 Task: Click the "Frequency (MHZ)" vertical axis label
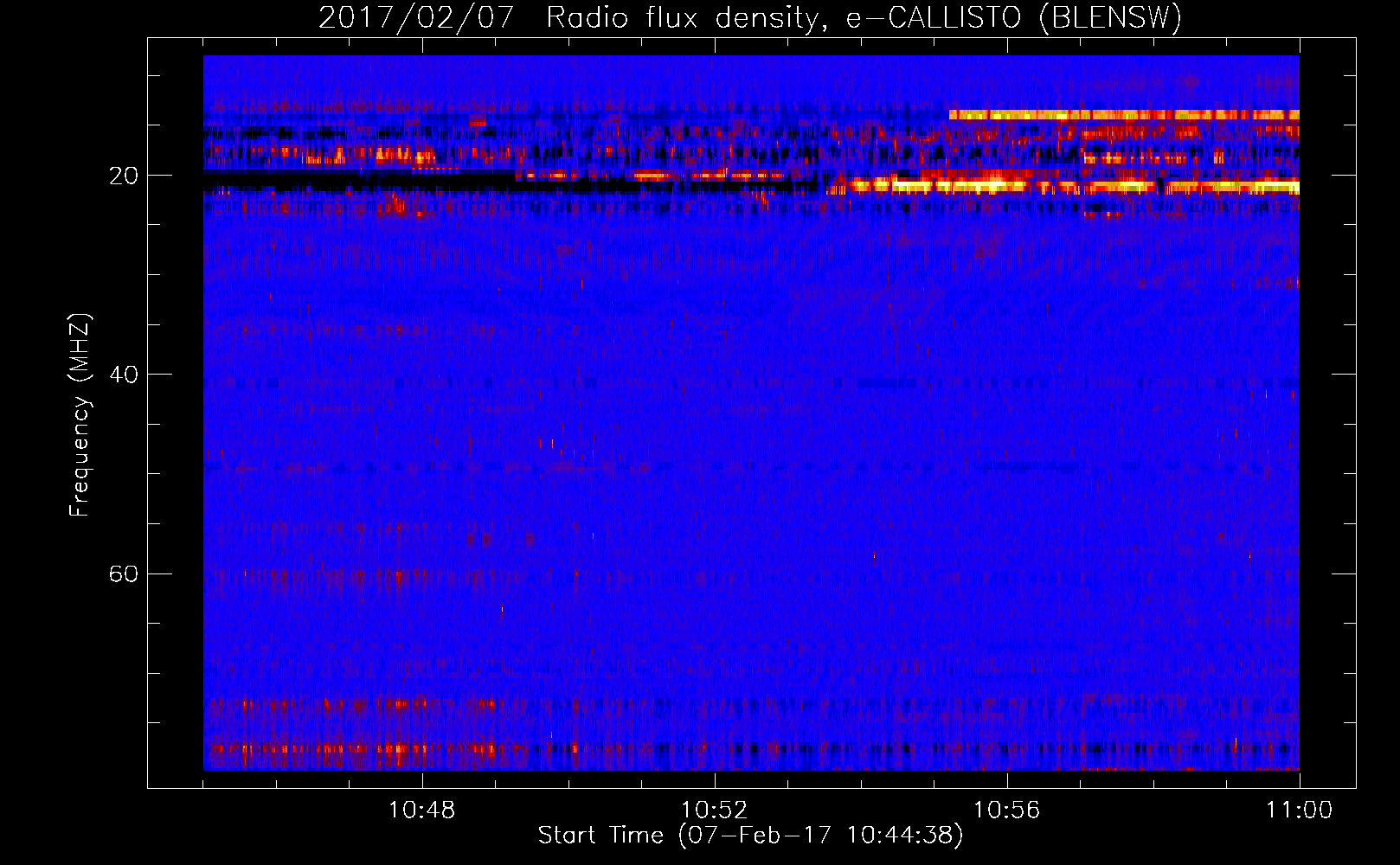point(80,415)
